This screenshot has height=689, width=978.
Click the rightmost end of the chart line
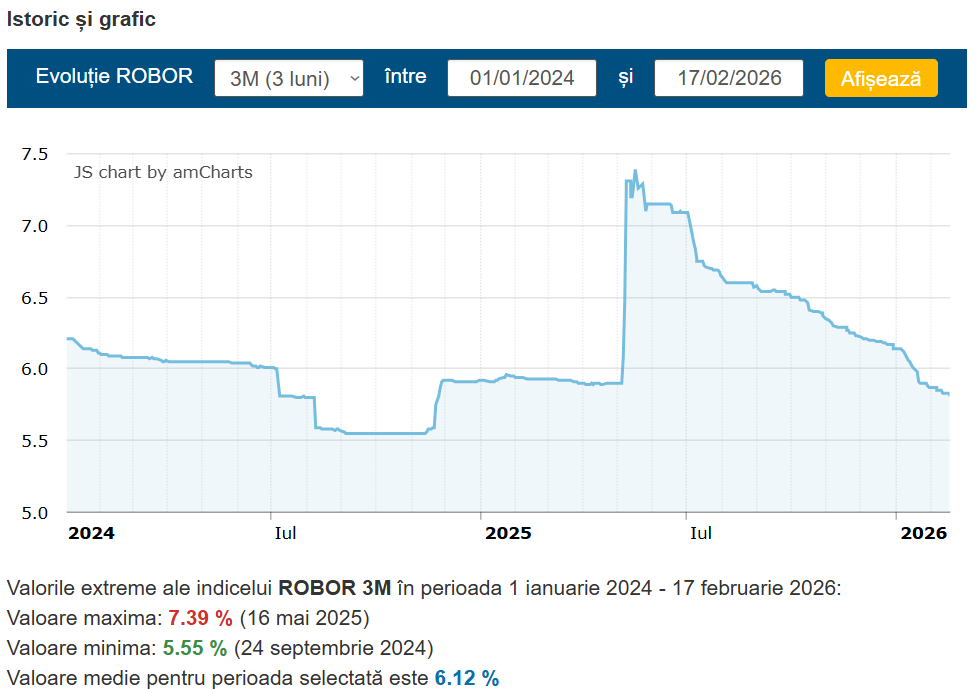coord(948,394)
